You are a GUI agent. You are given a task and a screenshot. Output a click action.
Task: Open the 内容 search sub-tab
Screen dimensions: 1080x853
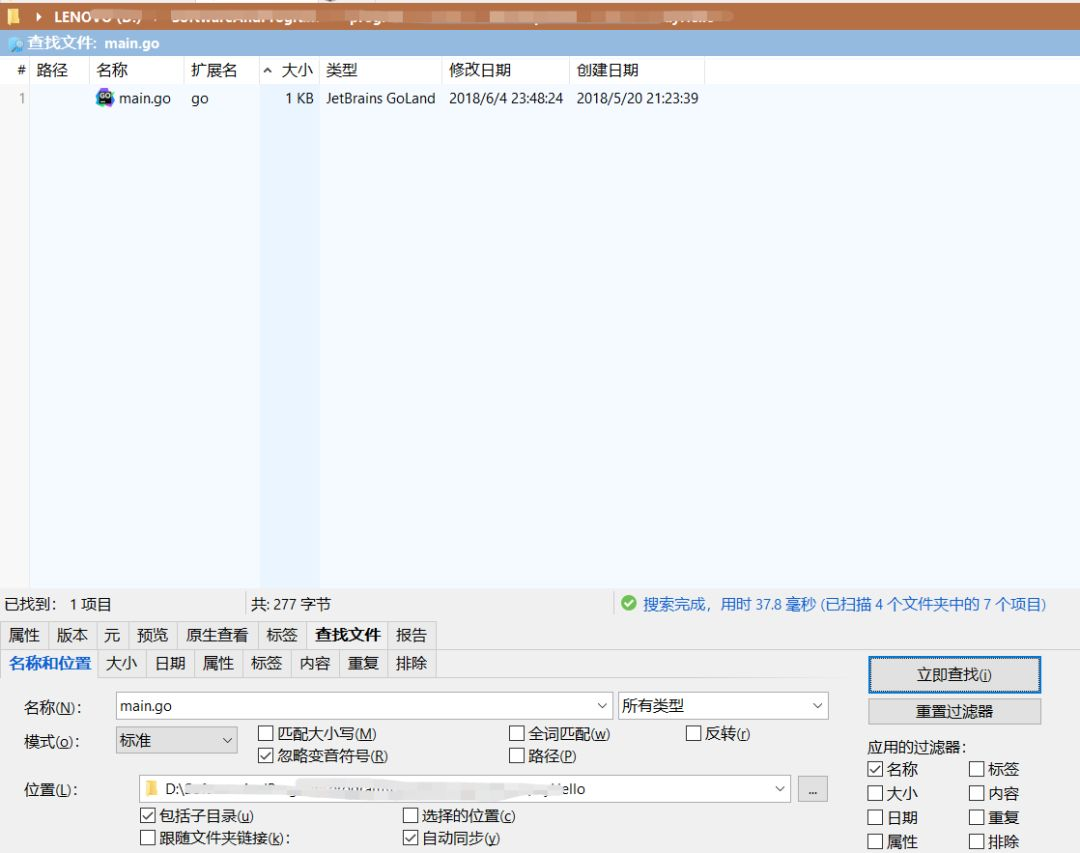click(x=315, y=663)
